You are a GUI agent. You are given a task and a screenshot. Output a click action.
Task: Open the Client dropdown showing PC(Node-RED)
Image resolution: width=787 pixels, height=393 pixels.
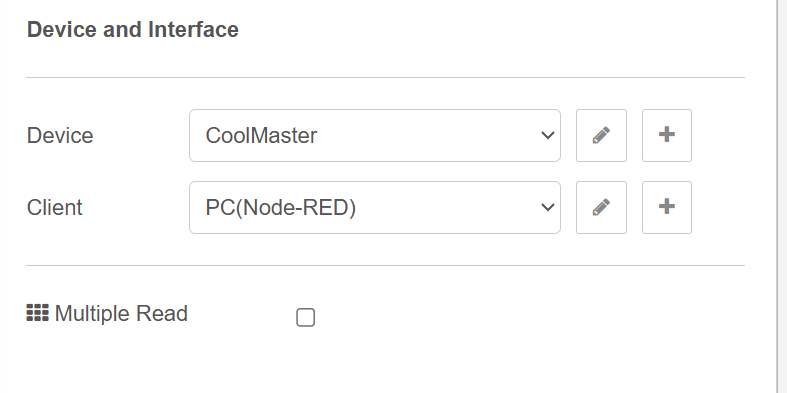click(x=375, y=207)
